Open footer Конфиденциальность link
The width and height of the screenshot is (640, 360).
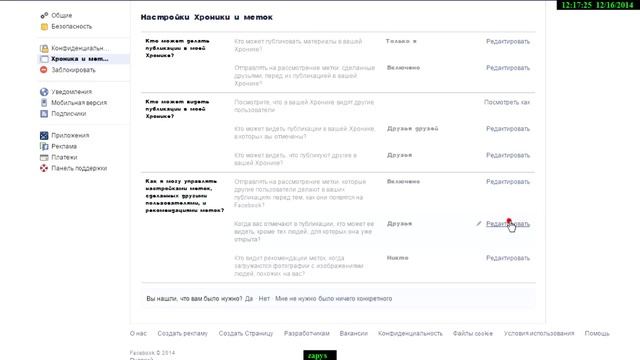pyautogui.click(x=410, y=333)
